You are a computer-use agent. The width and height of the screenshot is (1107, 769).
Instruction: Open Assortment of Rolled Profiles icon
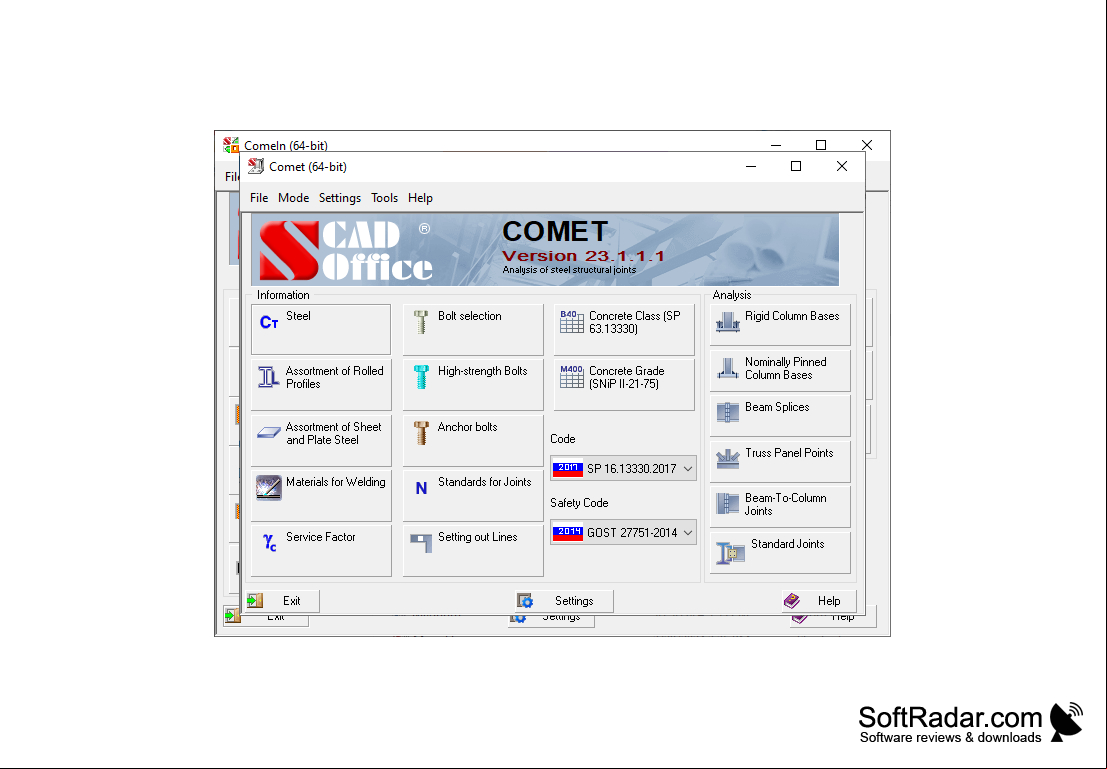pos(268,377)
